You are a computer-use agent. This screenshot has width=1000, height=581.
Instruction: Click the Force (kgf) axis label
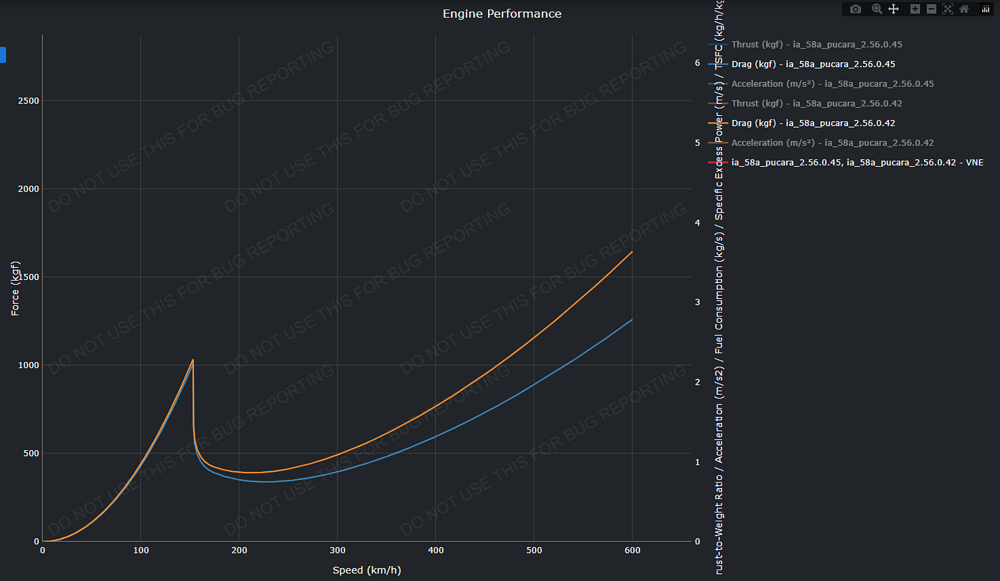(x=15, y=288)
